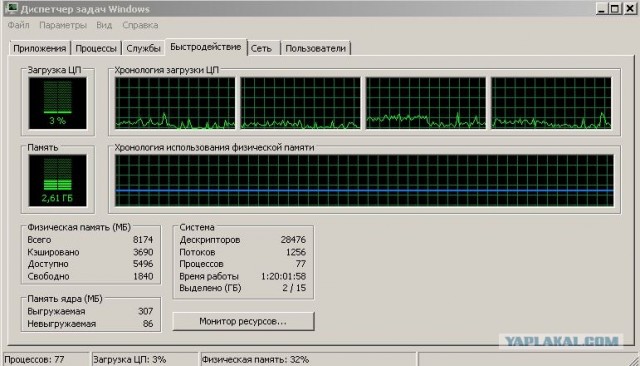Screen dimensions: 640x366
Task: Click the Потоков value 1256
Action: tap(296, 252)
